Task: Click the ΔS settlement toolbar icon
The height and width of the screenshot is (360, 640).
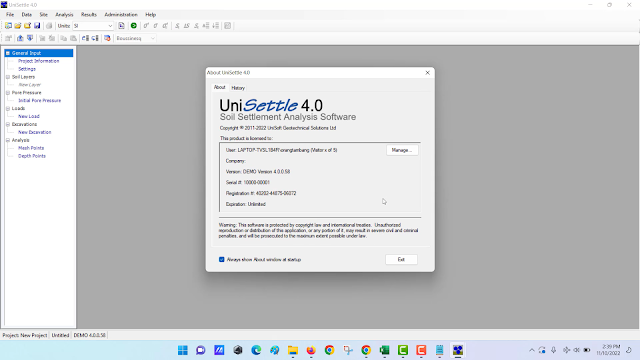Action: (187, 26)
